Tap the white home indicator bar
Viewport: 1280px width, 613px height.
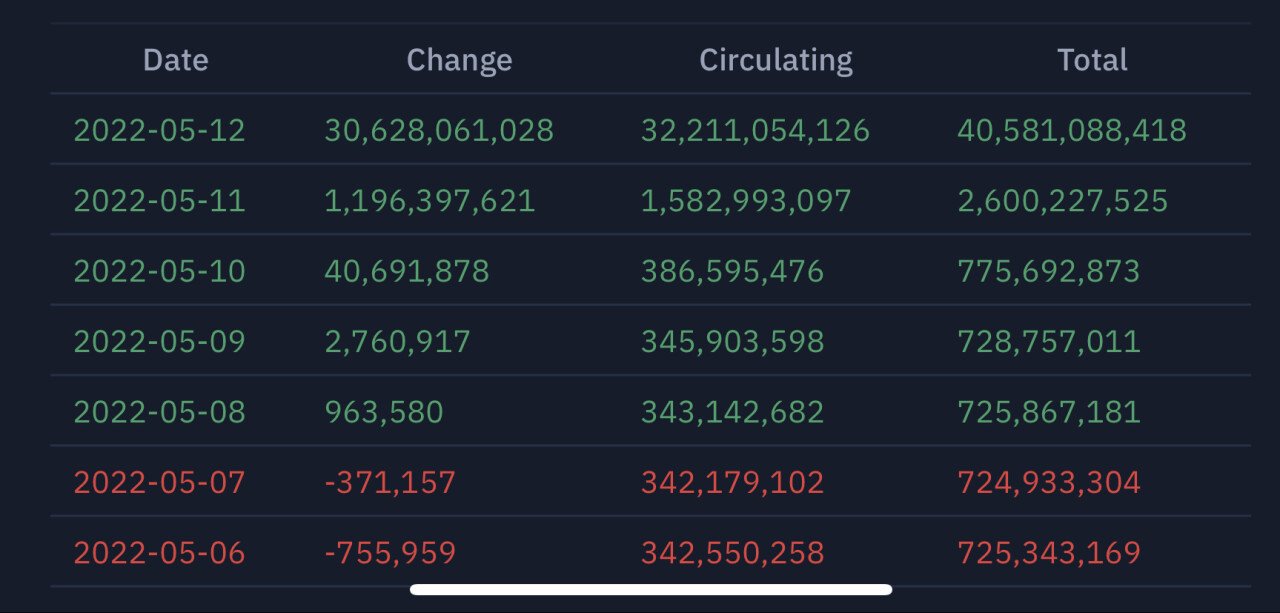(651, 590)
